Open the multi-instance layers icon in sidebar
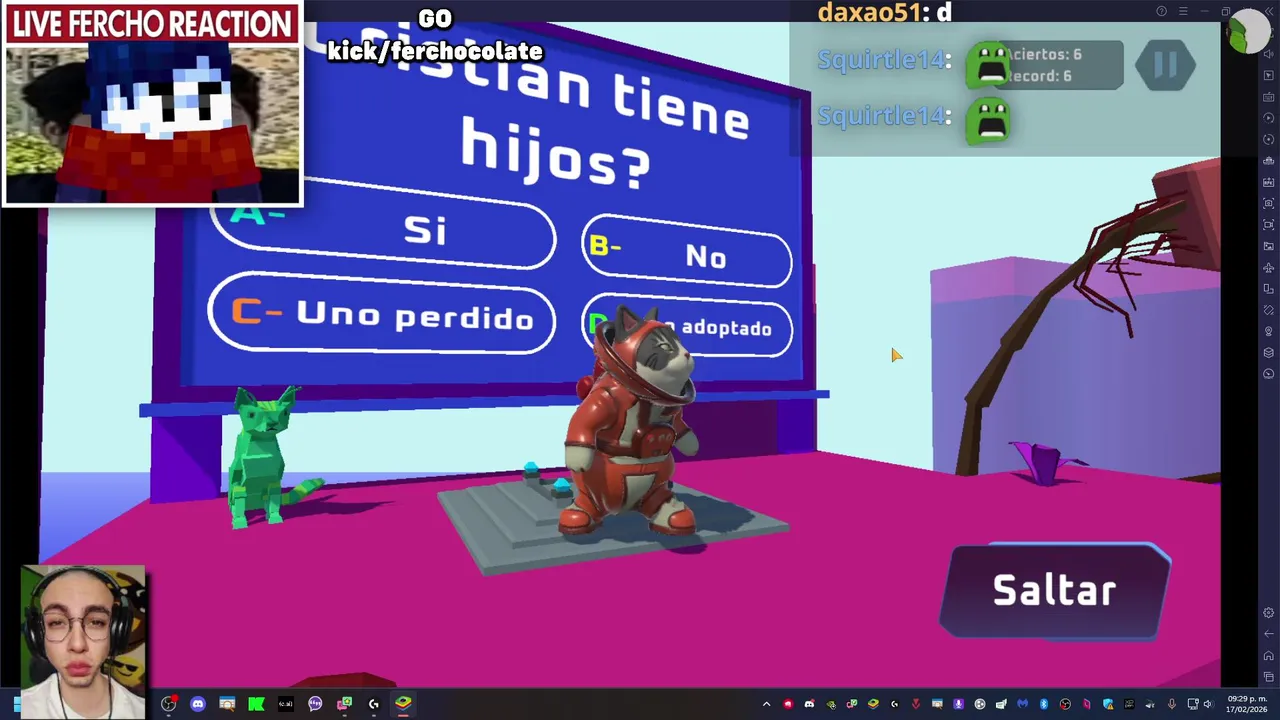 [1269, 353]
